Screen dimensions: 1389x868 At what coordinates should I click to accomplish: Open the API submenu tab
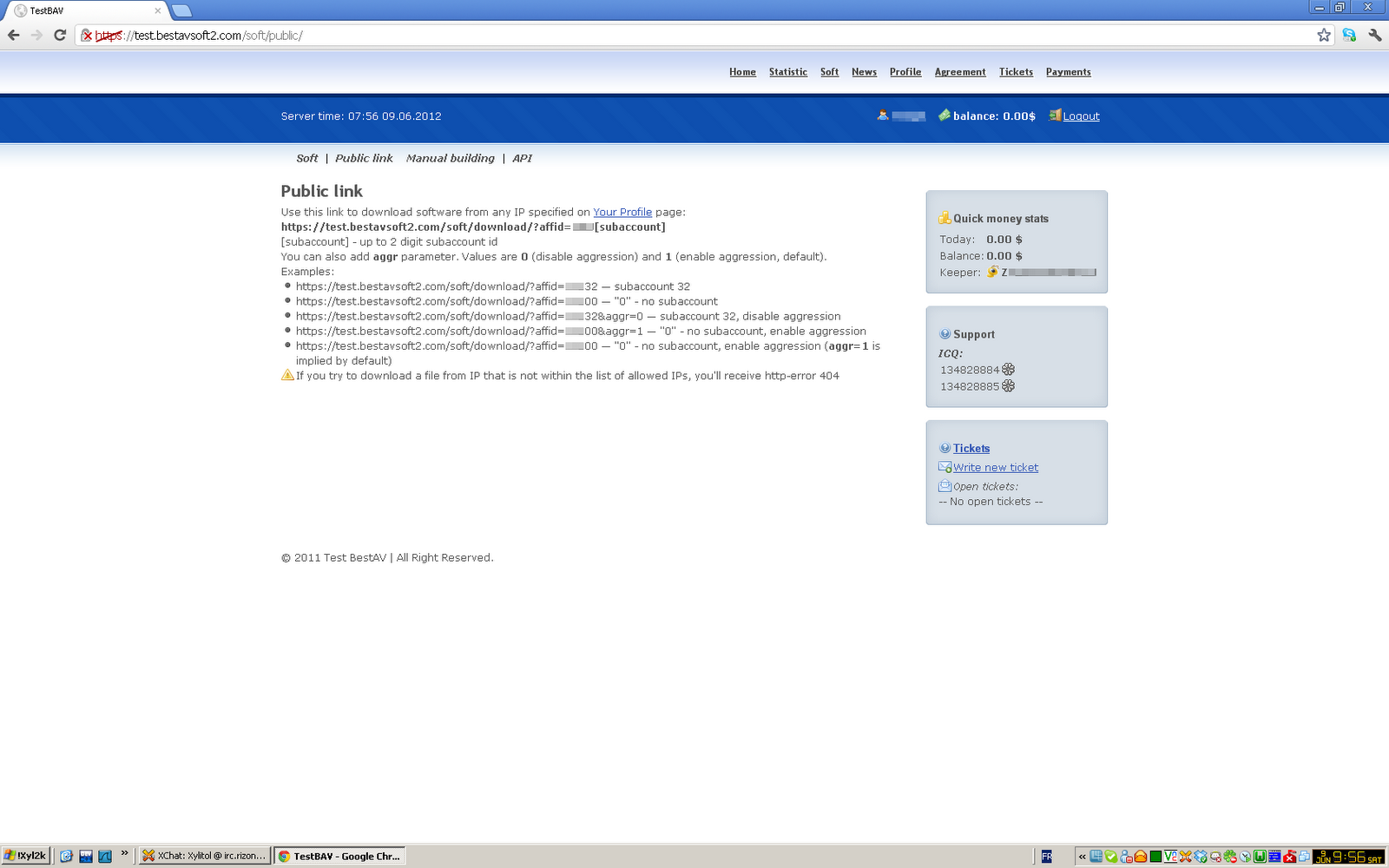pyautogui.click(x=522, y=158)
